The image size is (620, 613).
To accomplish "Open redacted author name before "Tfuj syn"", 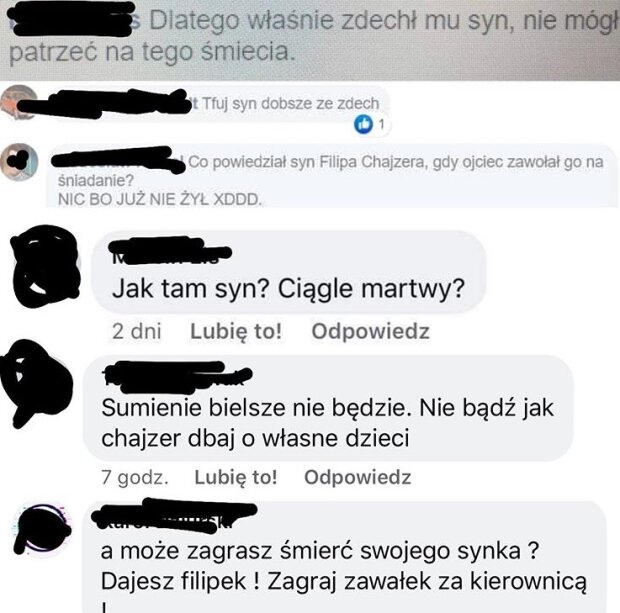I will pyautogui.click(x=108, y=104).
